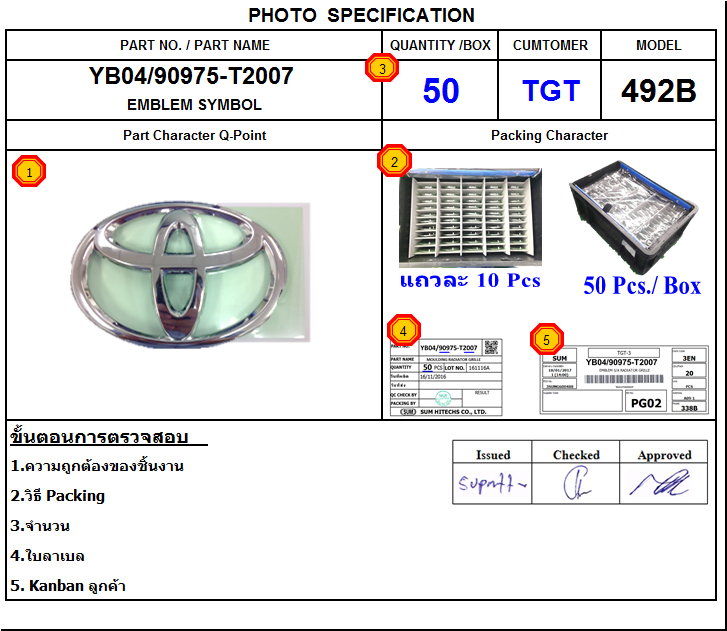Click the barcode on Kanban card

coord(624,379)
